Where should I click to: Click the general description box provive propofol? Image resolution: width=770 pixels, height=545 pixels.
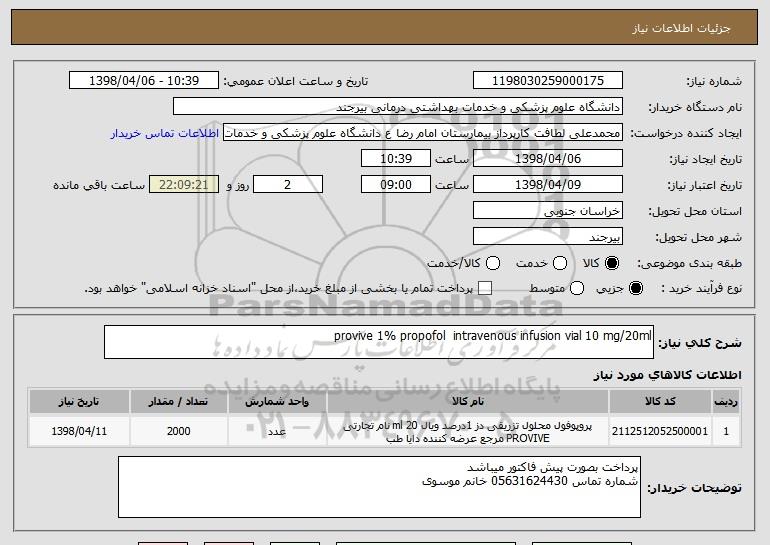[379, 342]
